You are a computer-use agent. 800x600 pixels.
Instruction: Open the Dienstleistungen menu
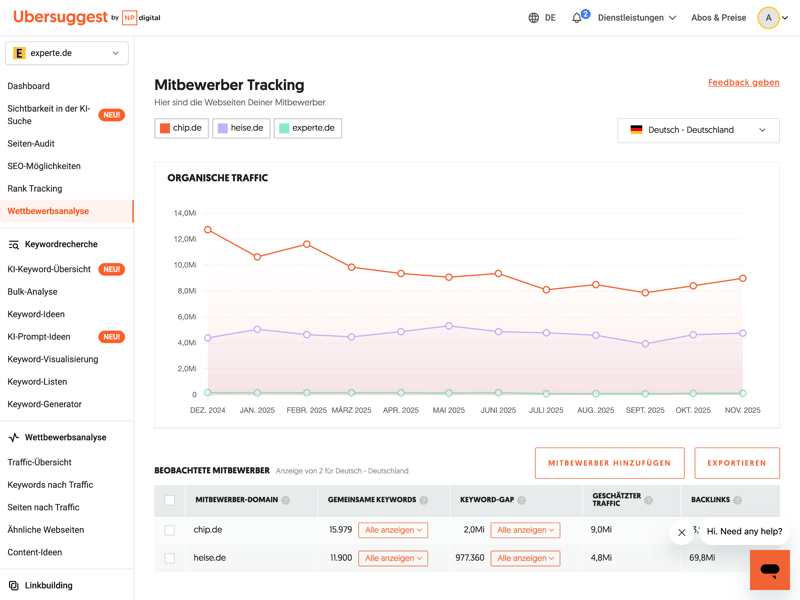[637, 18]
